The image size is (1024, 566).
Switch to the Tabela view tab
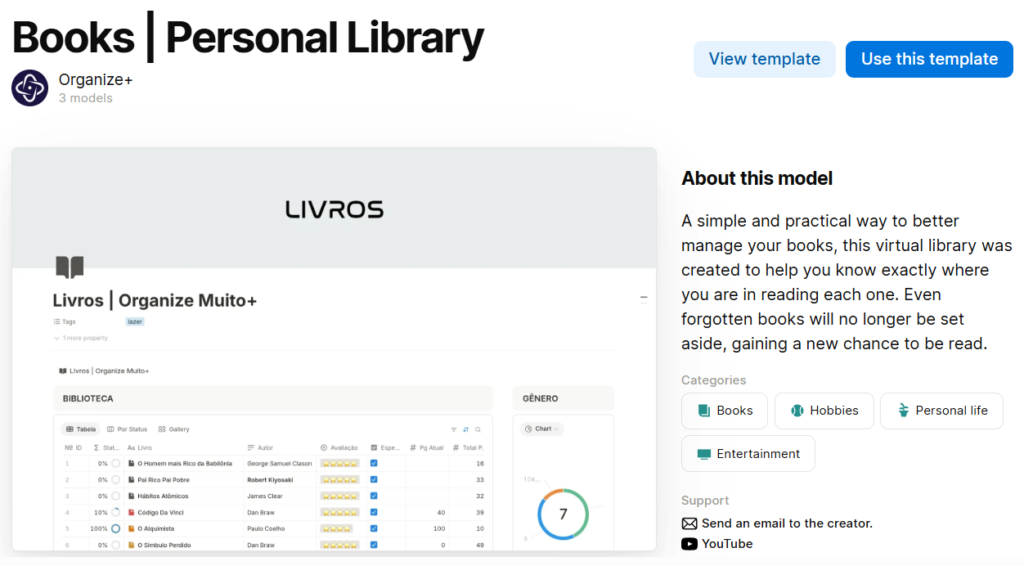pos(81,430)
